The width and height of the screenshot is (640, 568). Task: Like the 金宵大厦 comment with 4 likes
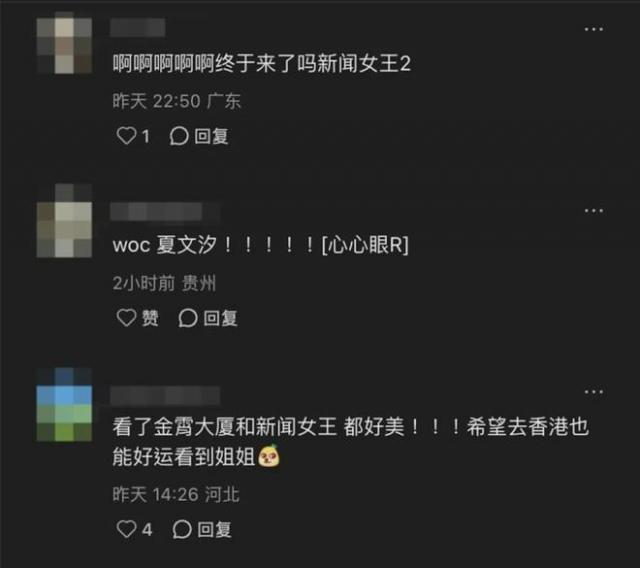tap(126, 529)
